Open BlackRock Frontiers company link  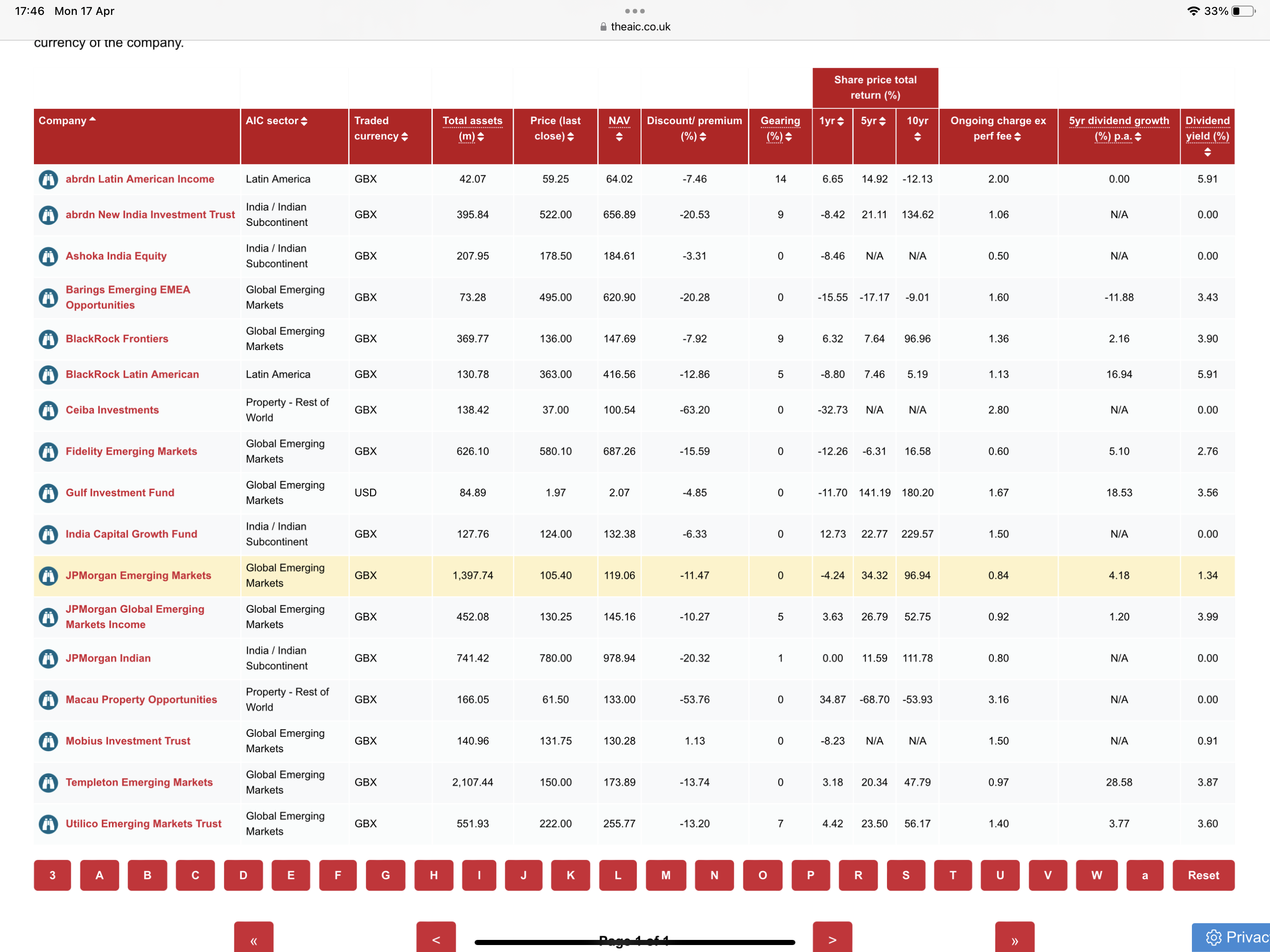coord(117,339)
